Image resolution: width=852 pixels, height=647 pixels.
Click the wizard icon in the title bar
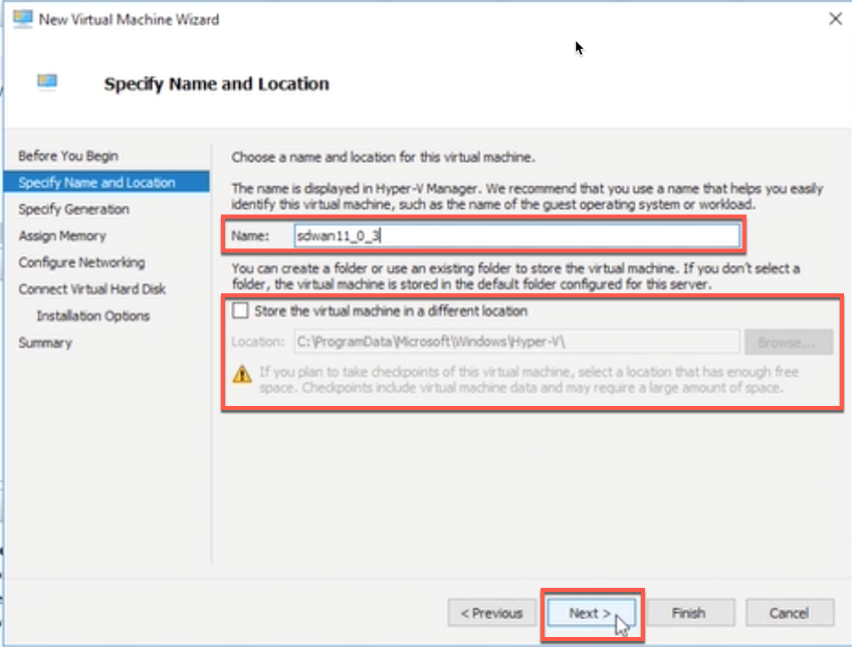click(22, 19)
